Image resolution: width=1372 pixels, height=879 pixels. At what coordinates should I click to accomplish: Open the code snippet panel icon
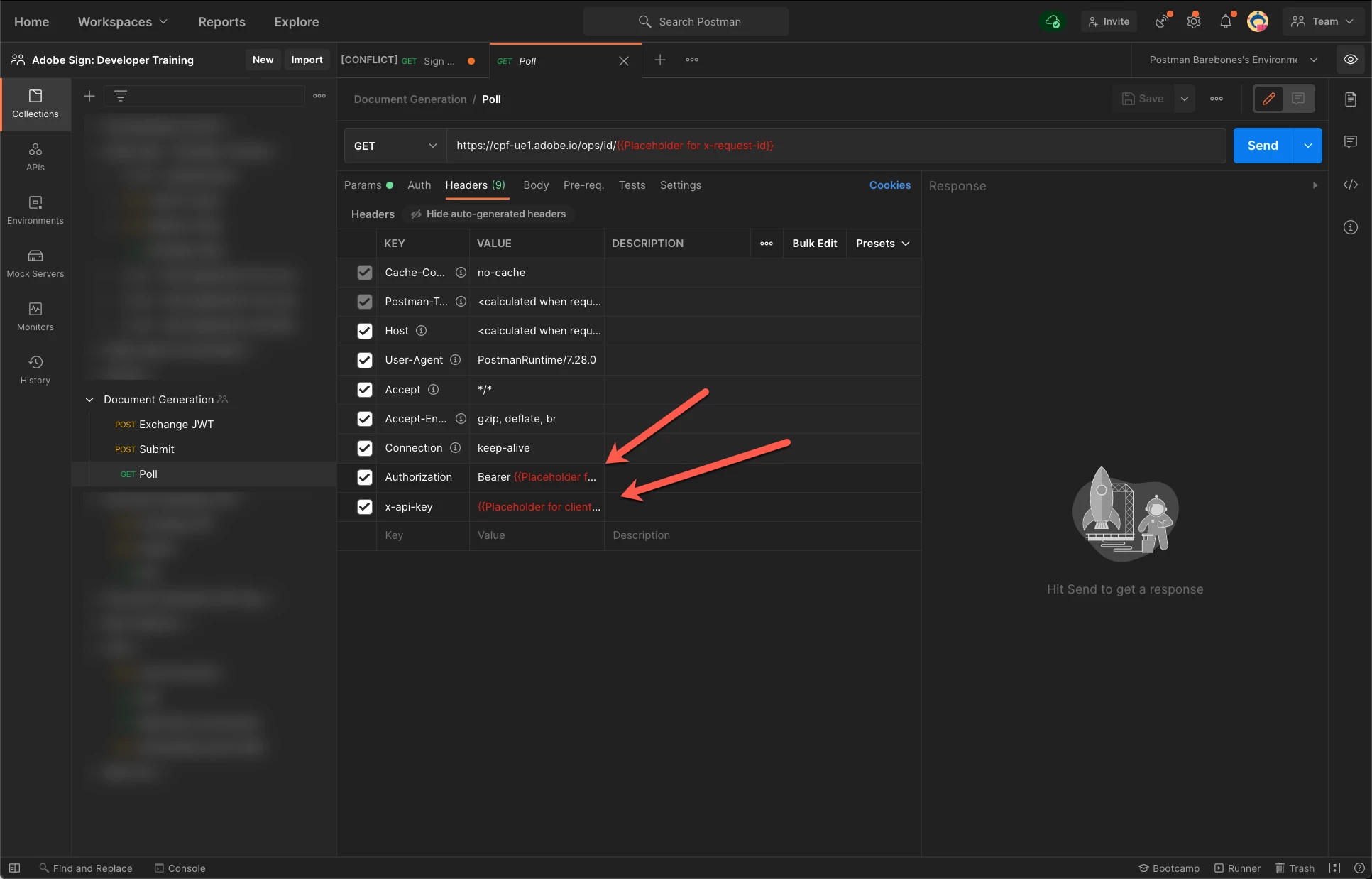1350,185
